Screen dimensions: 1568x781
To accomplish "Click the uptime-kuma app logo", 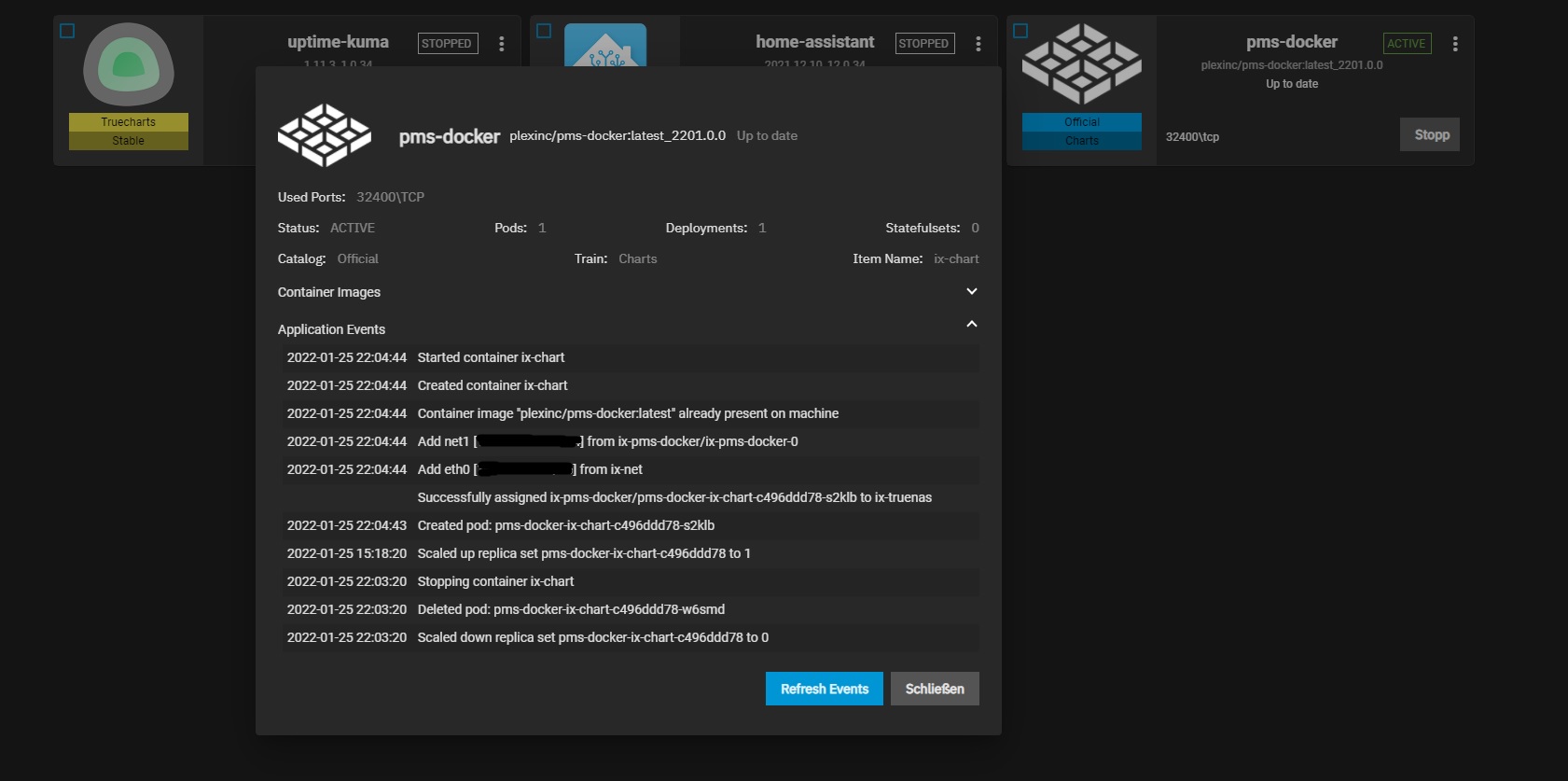I will coord(129,64).
